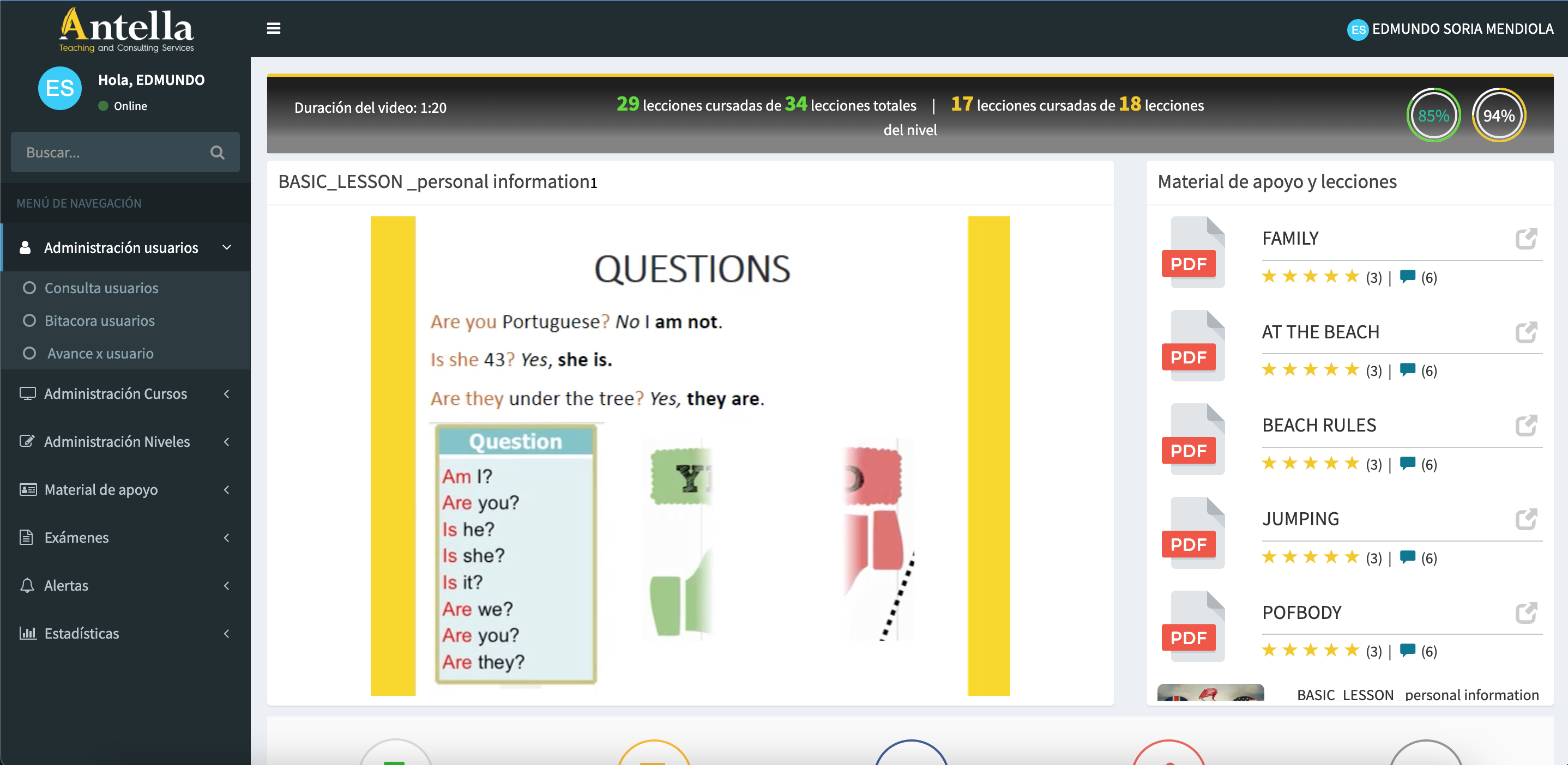The height and width of the screenshot is (765, 1568).
Task: Click the comments bubble icon for AT THE BEACH
Action: click(x=1407, y=370)
